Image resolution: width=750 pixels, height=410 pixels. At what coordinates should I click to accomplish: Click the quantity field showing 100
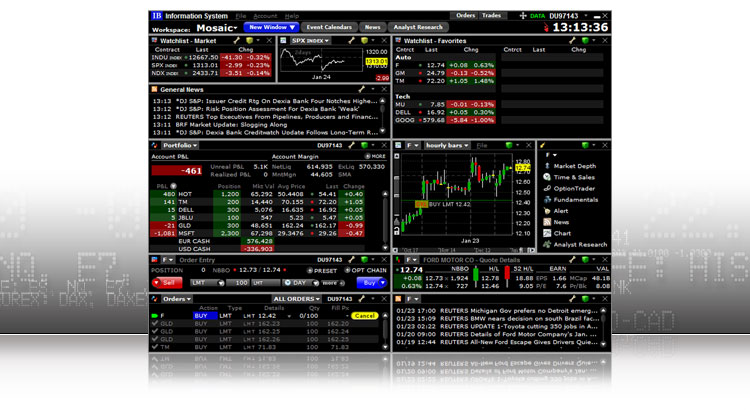click(x=238, y=283)
